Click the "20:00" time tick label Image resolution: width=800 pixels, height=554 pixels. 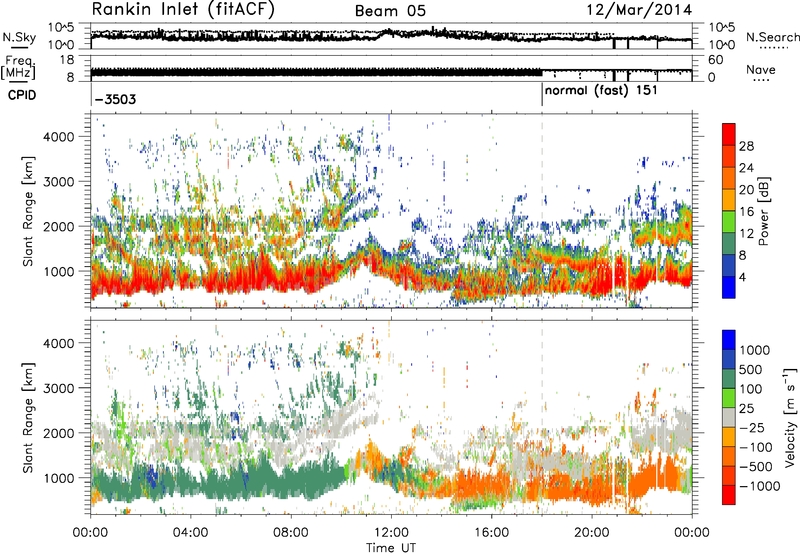tap(591, 533)
